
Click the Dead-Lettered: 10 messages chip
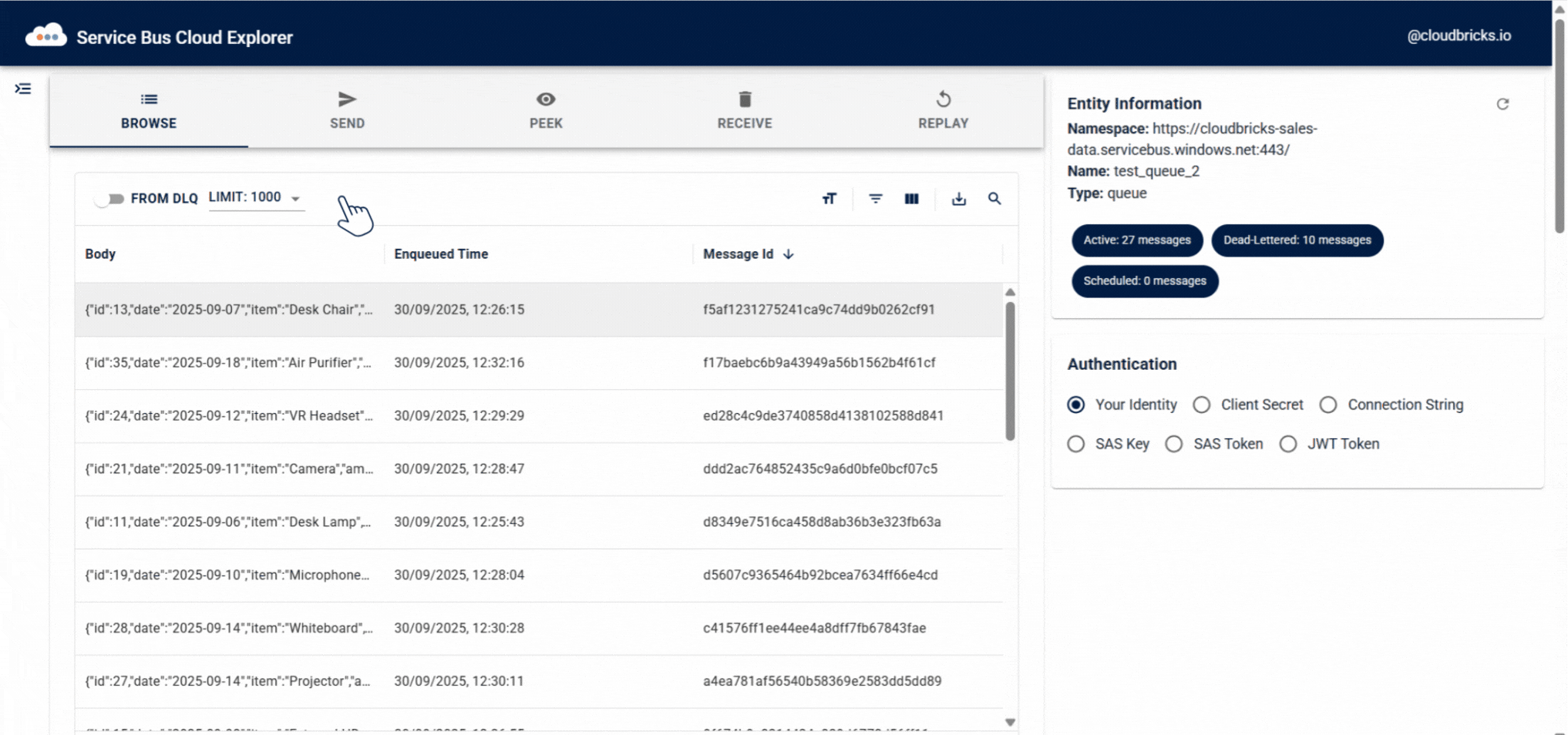point(1297,240)
